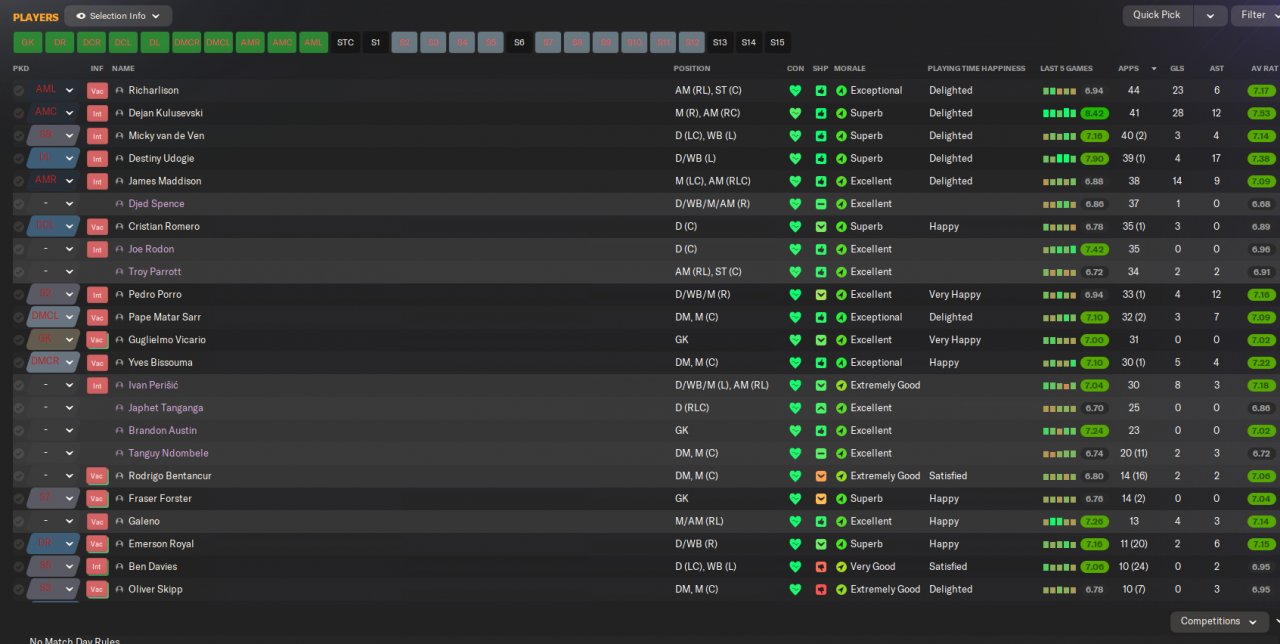The image size is (1280, 644).
Task: Click Pedro Porro's condition heart icon
Action: pos(795,295)
